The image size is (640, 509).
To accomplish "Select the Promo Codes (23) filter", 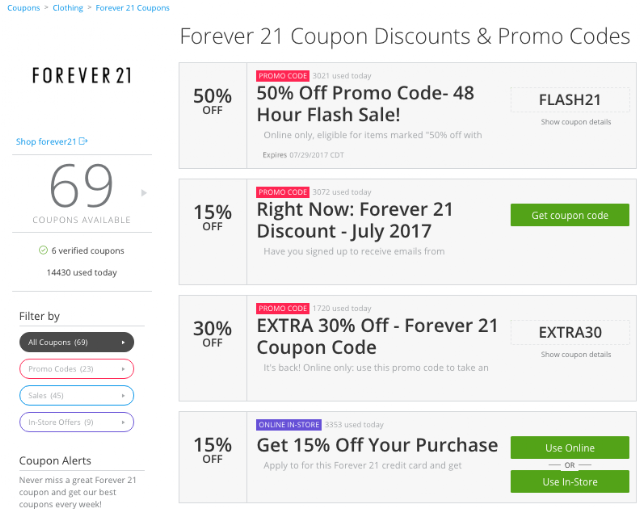I will click(x=75, y=369).
